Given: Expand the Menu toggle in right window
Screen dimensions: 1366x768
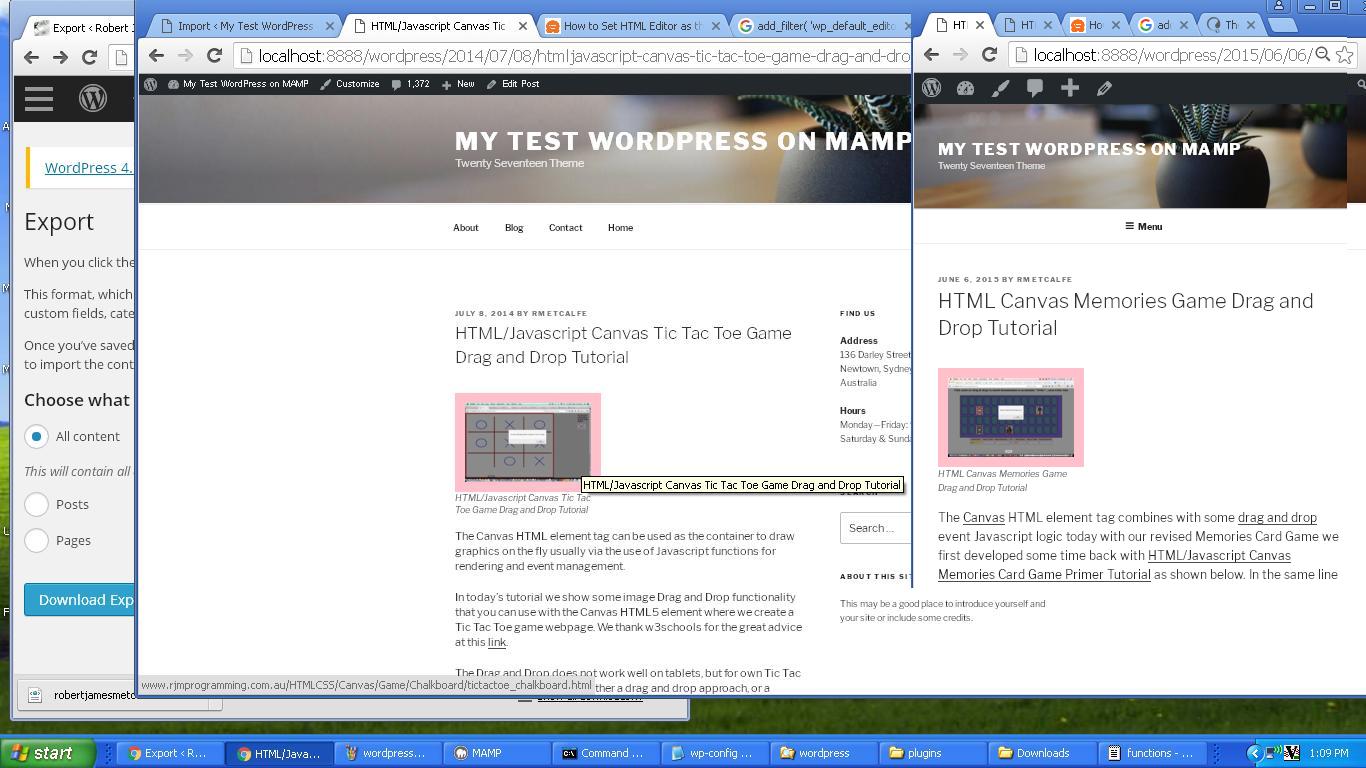Looking at the screenshot, I should click(x=1143, y=227).
